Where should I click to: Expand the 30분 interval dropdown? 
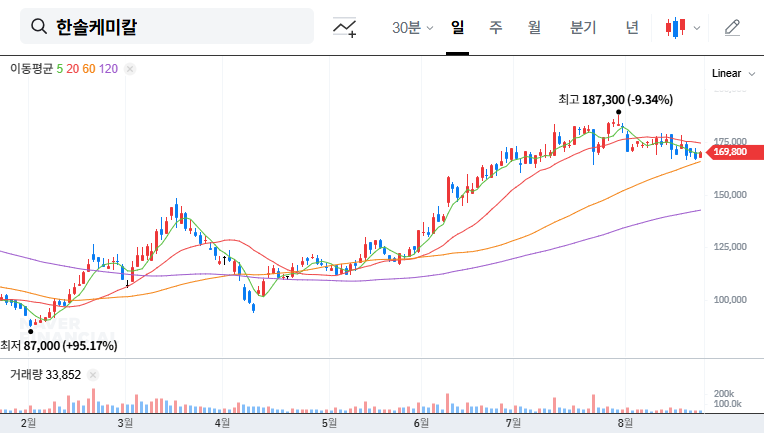(412, 28)
